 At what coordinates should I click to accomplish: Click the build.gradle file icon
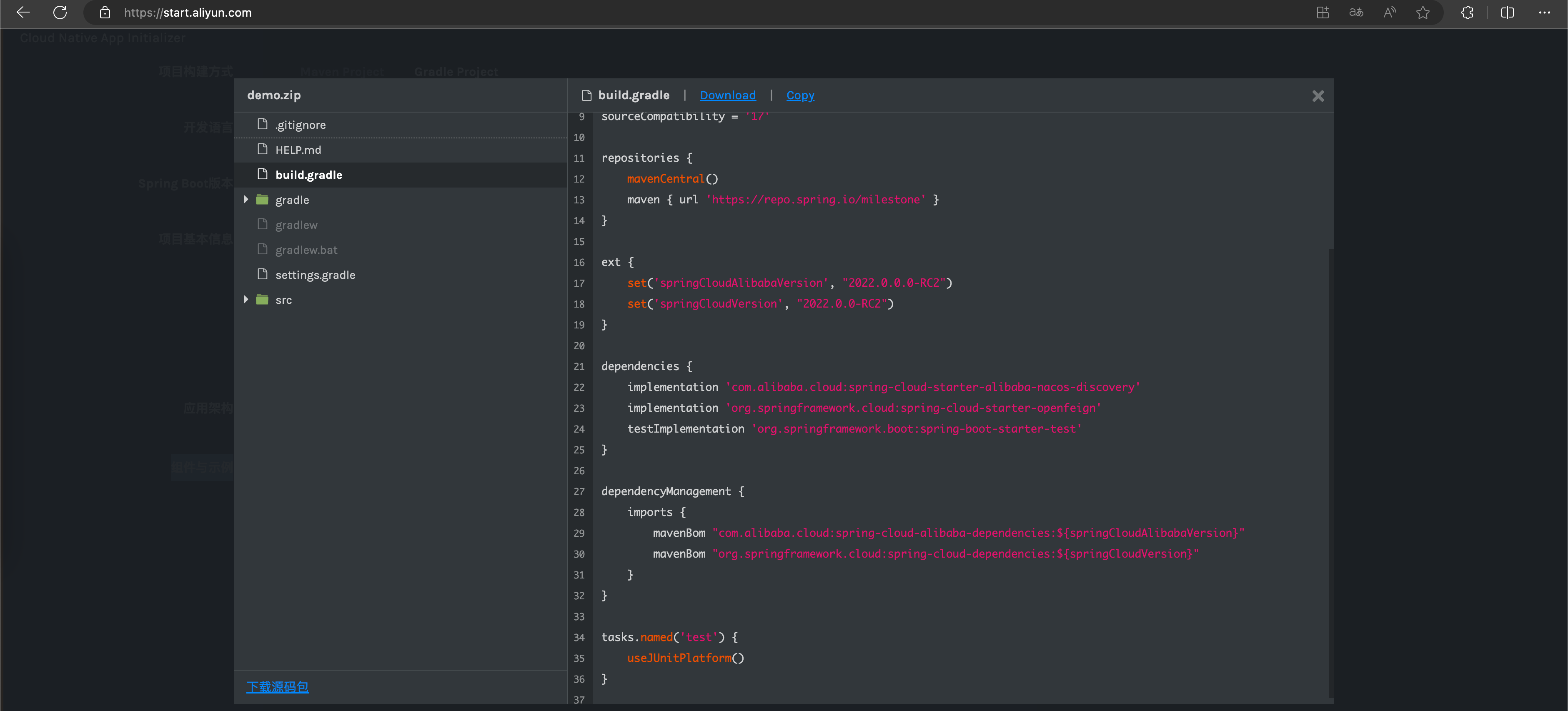pos(263,174)
